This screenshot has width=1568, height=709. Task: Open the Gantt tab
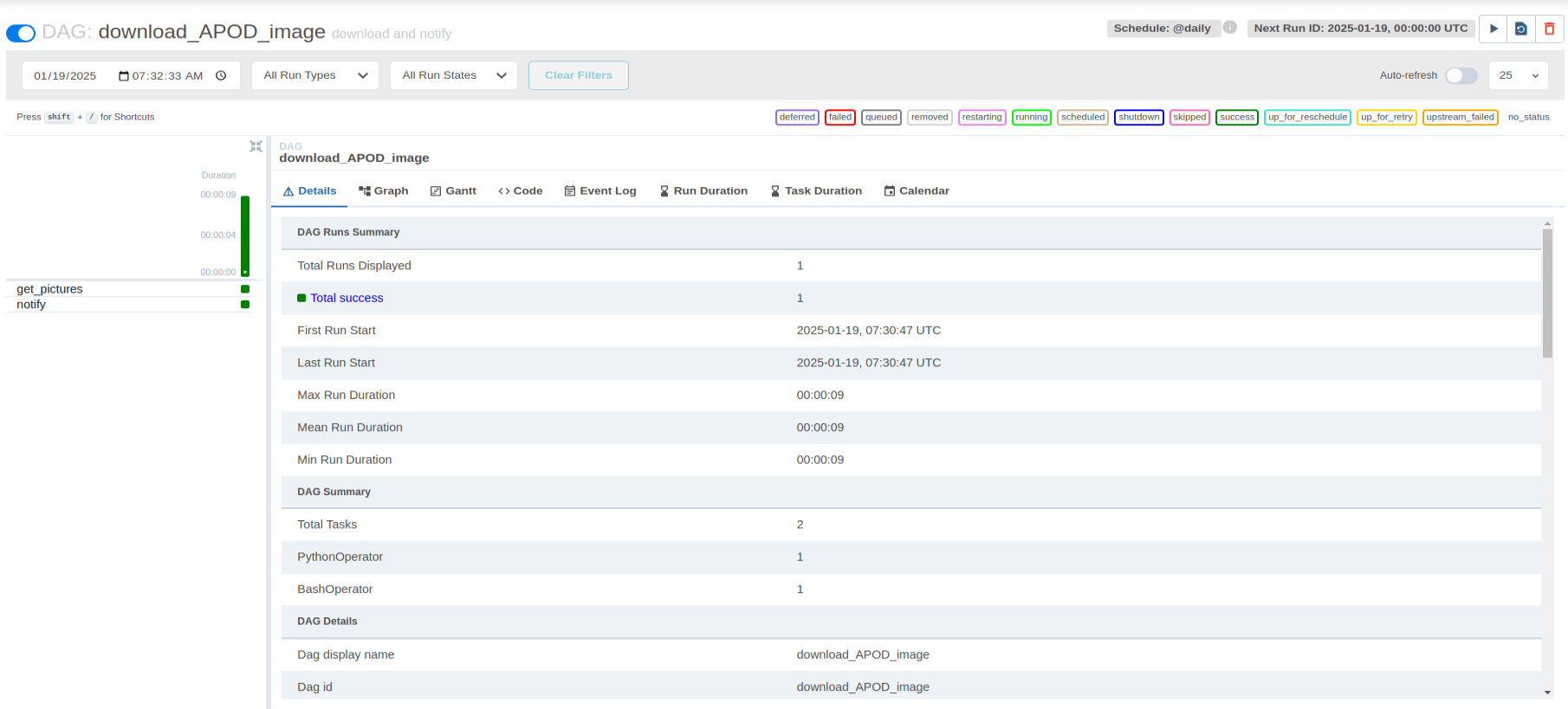tap(453, 191)
